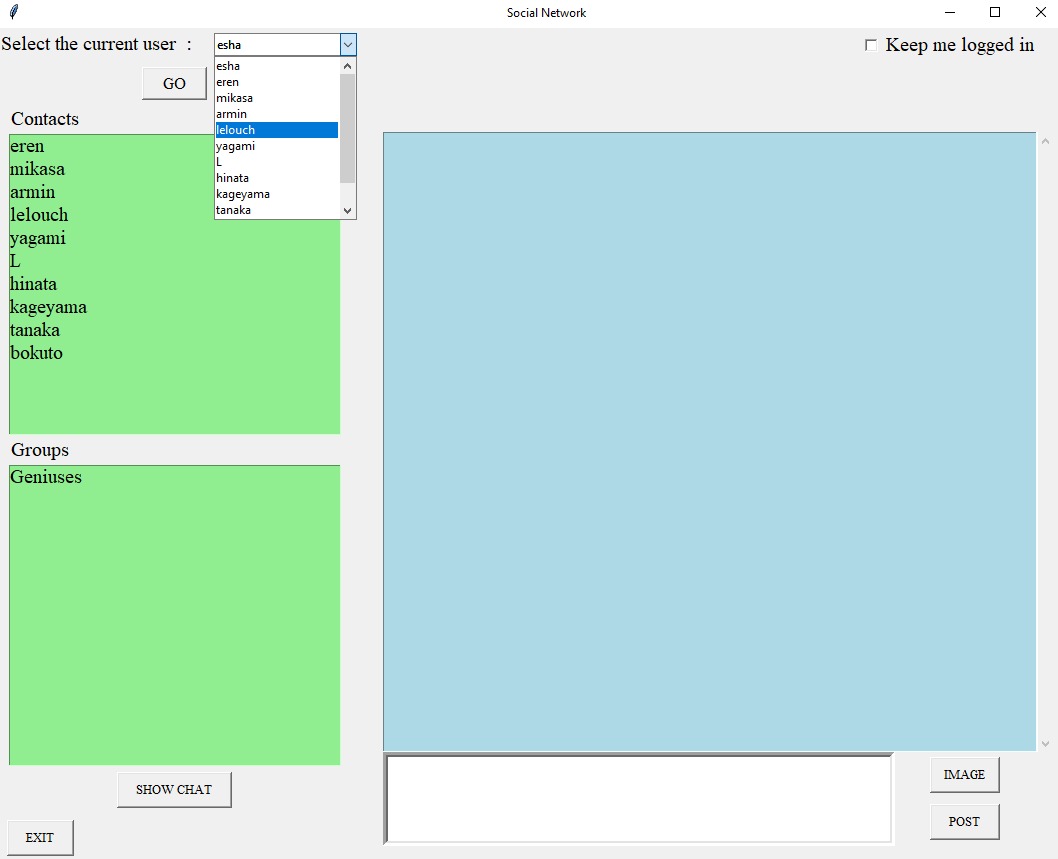Image resolution: width=1058 pixels, height=859 pixels.
Task: Click the EXIT button
Action: [x=40, y=837]
